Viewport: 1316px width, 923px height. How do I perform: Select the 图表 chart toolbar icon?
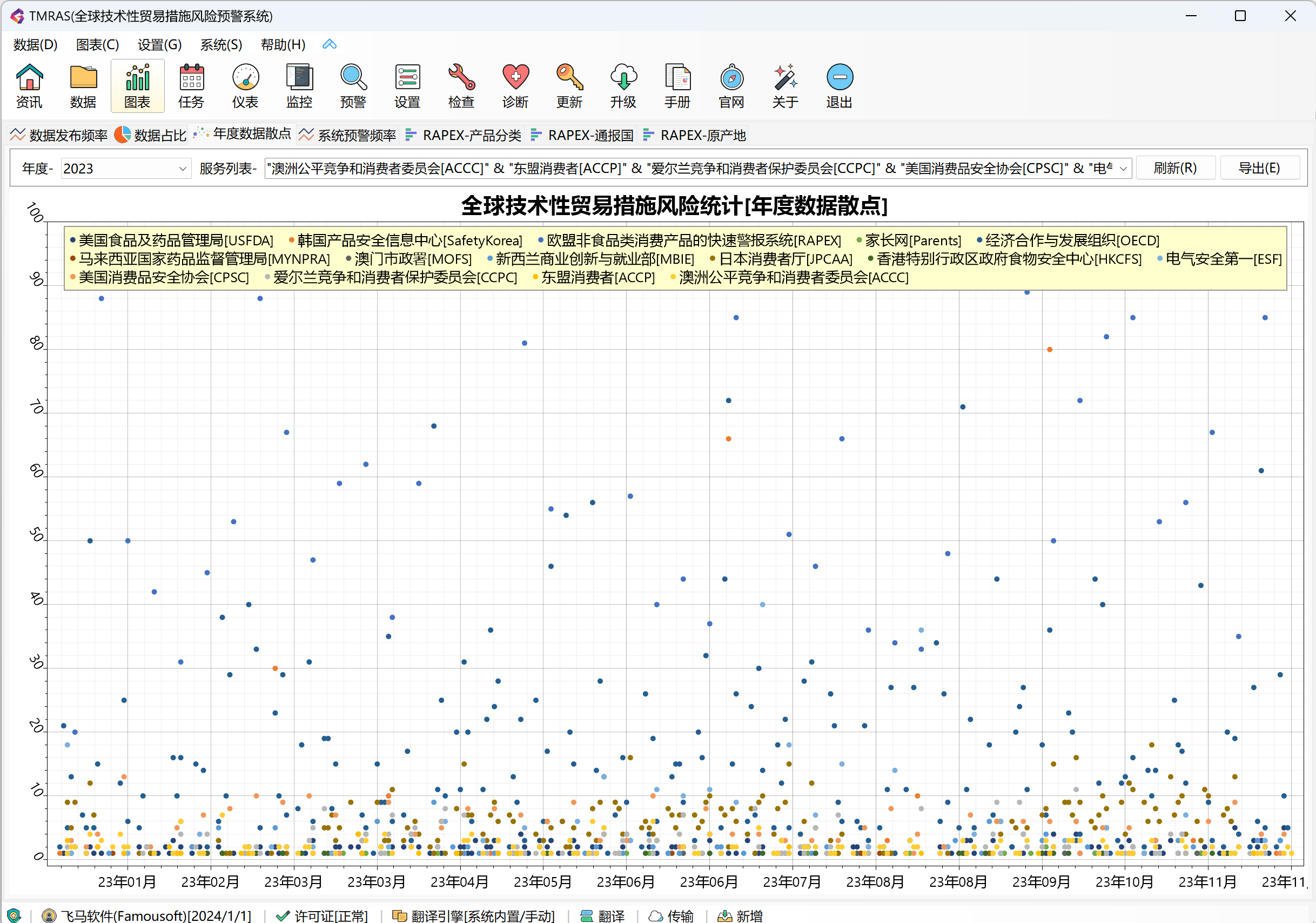pyautogui.click(x=138, y=86)
